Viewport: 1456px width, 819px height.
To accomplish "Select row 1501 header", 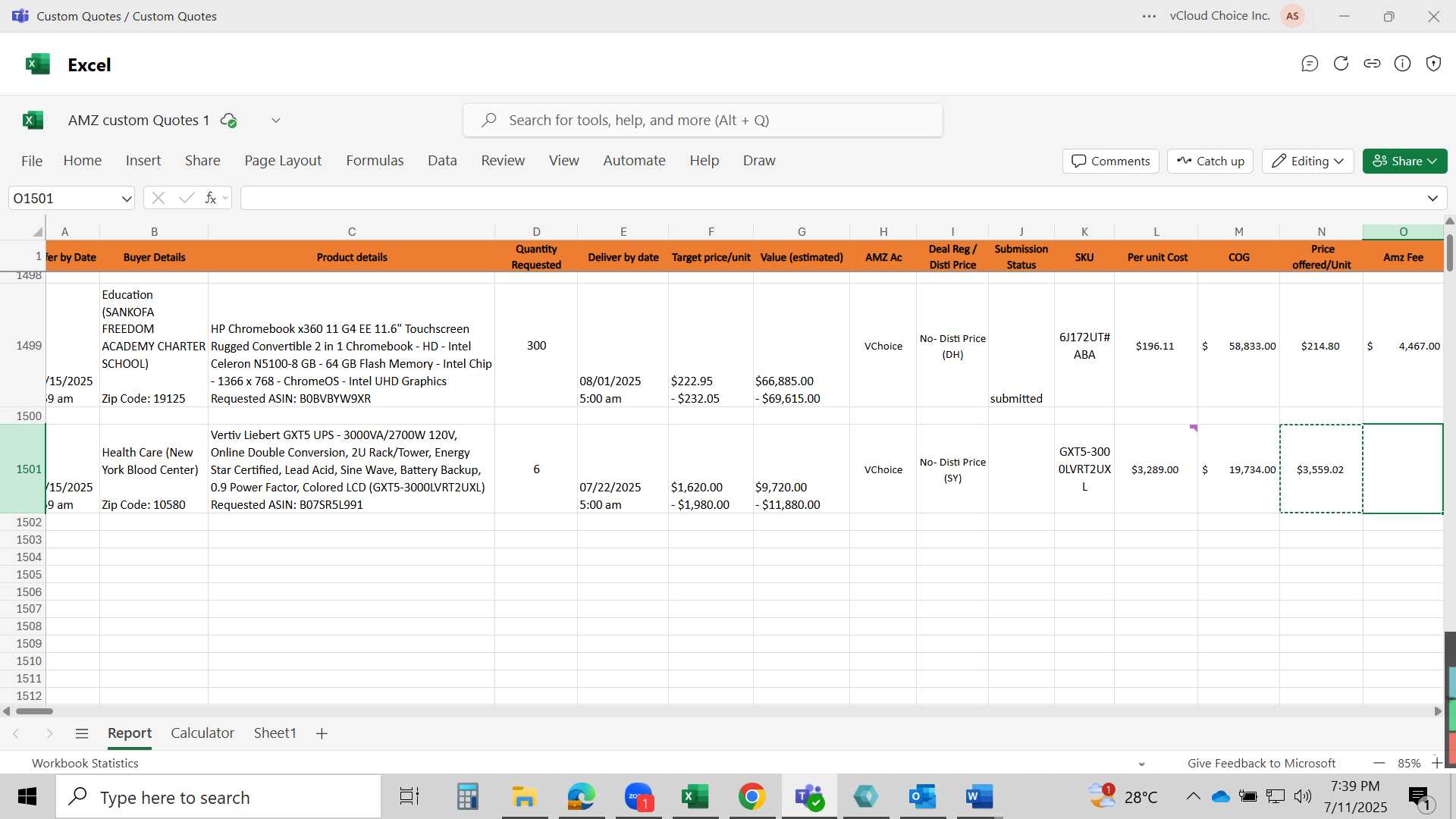I will (23, 469).
